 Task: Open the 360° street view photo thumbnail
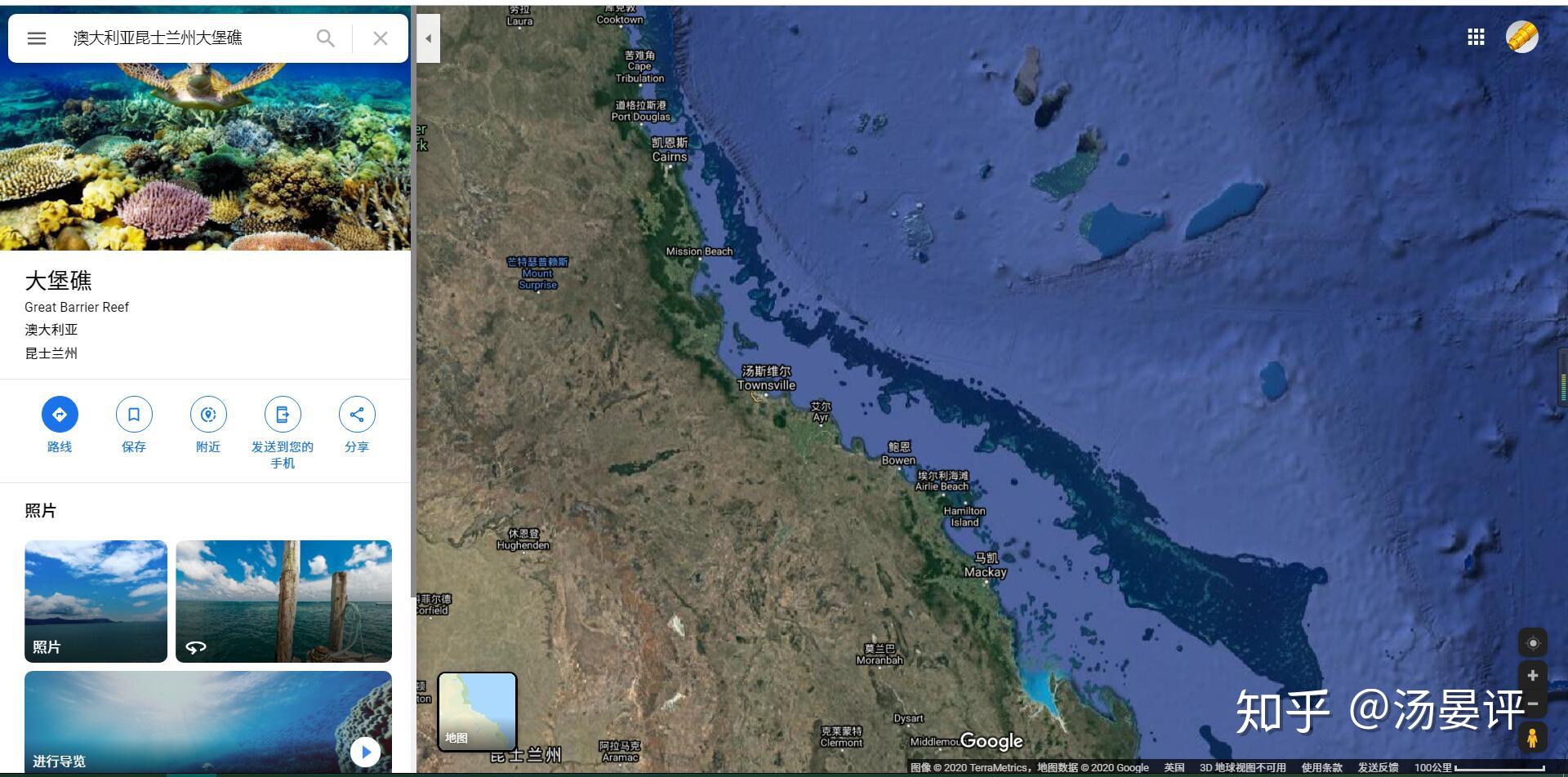tap(283, 601)
